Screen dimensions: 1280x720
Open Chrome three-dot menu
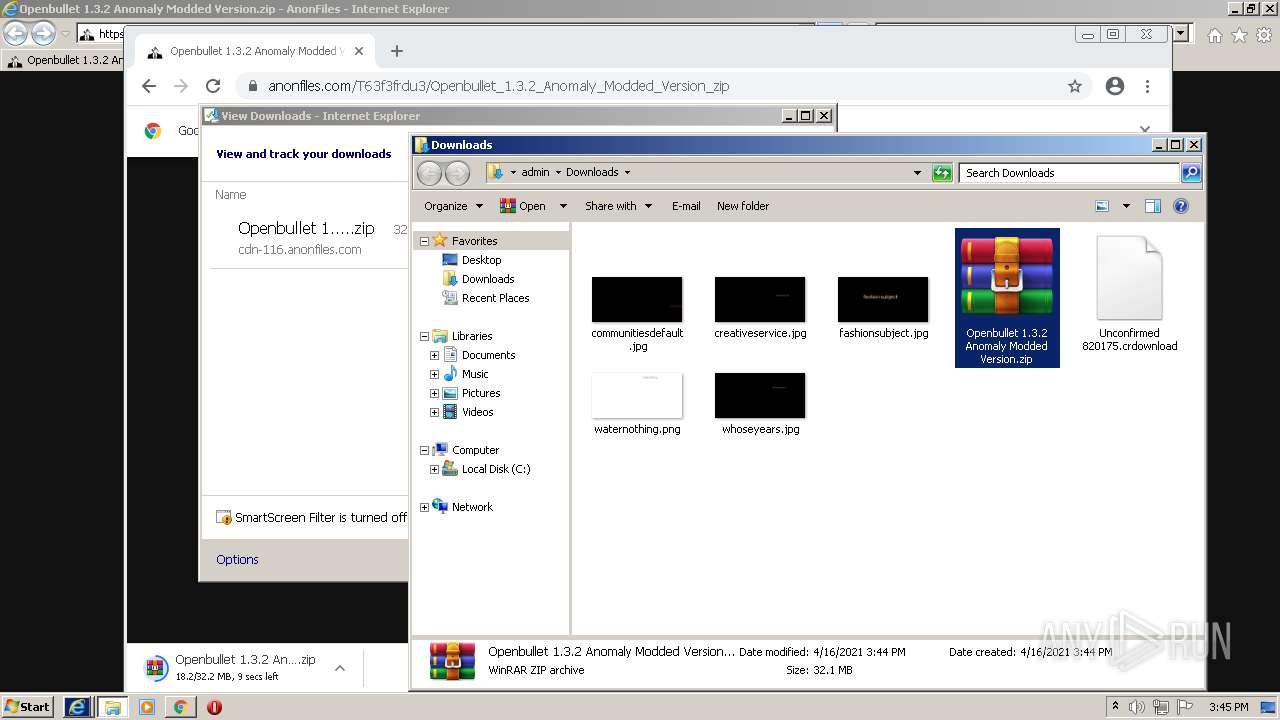[x=1148, y=86]
